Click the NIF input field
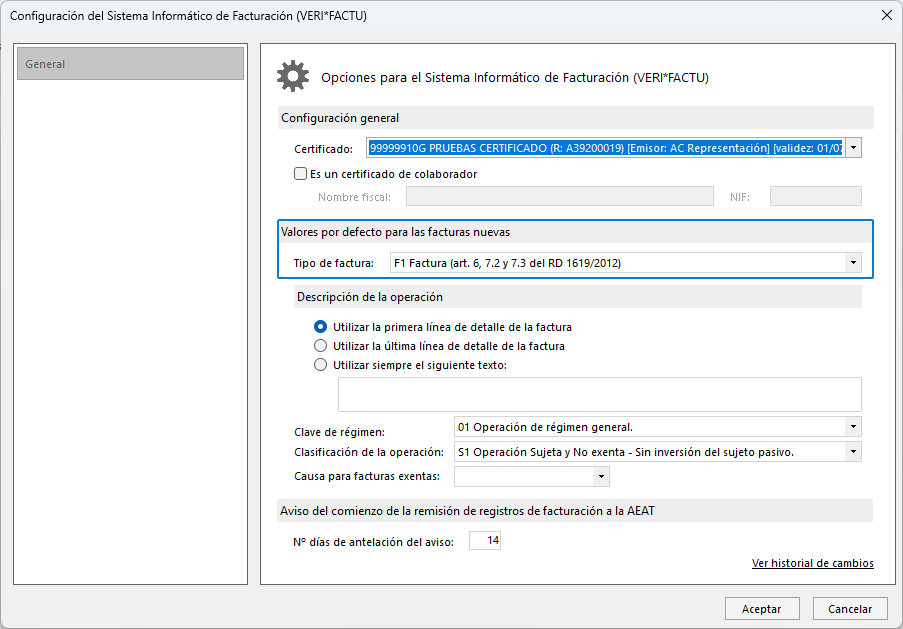Screen dimensions: 903x629 [x=815, y=196]
